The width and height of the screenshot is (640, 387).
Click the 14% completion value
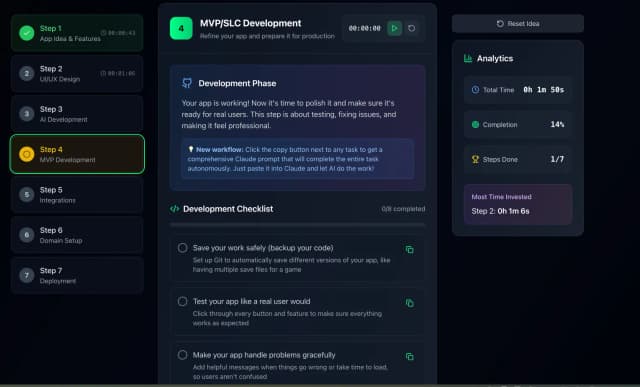(557, 125)
